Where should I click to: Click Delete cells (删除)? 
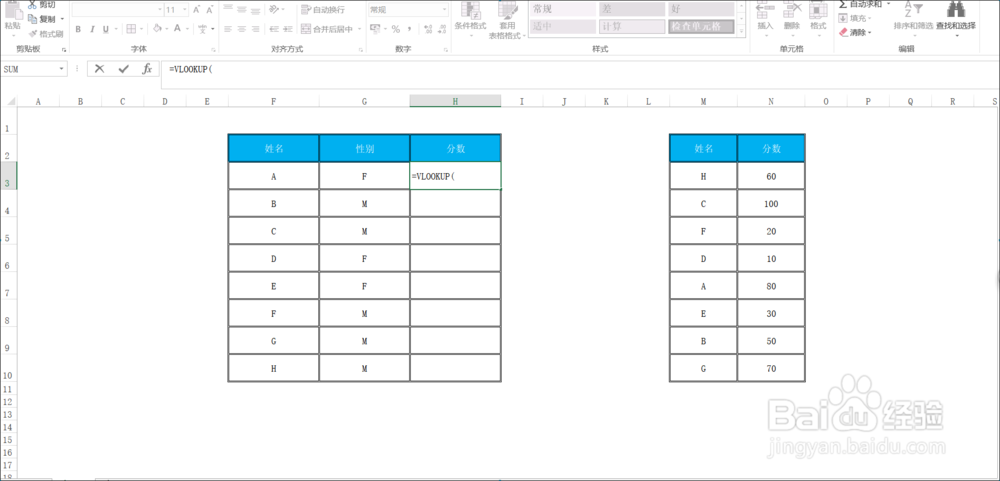tap(791, 17)
